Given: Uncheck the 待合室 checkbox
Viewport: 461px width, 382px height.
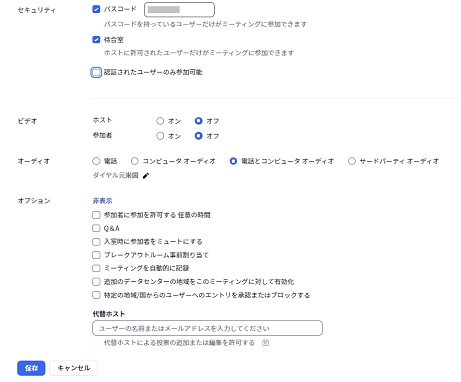Looking at the screenshot, I should (96, 40).
